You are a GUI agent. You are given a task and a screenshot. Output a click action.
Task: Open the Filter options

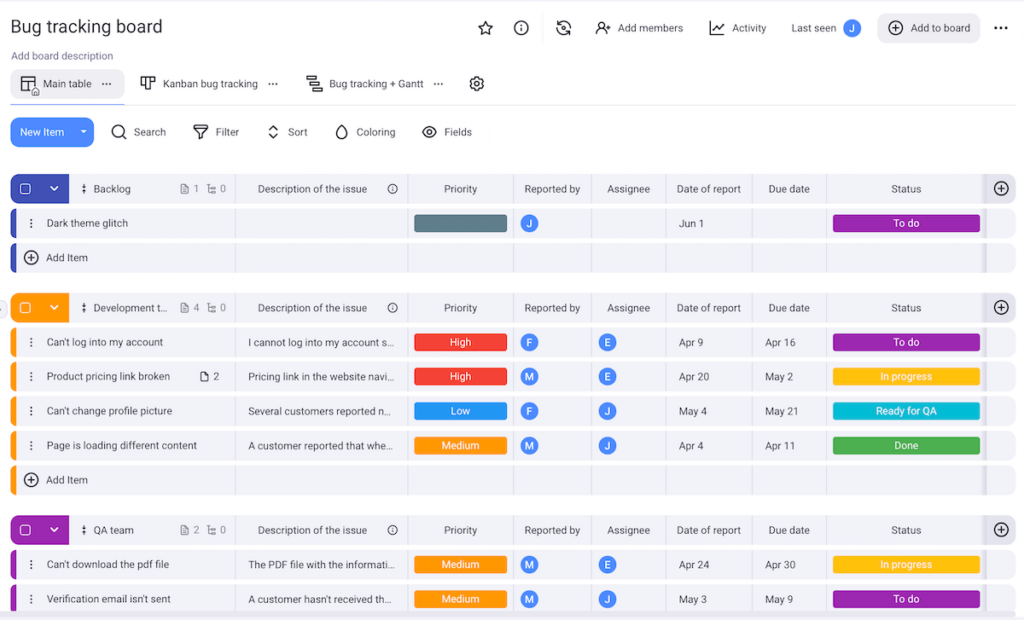(x=216, y=131)
